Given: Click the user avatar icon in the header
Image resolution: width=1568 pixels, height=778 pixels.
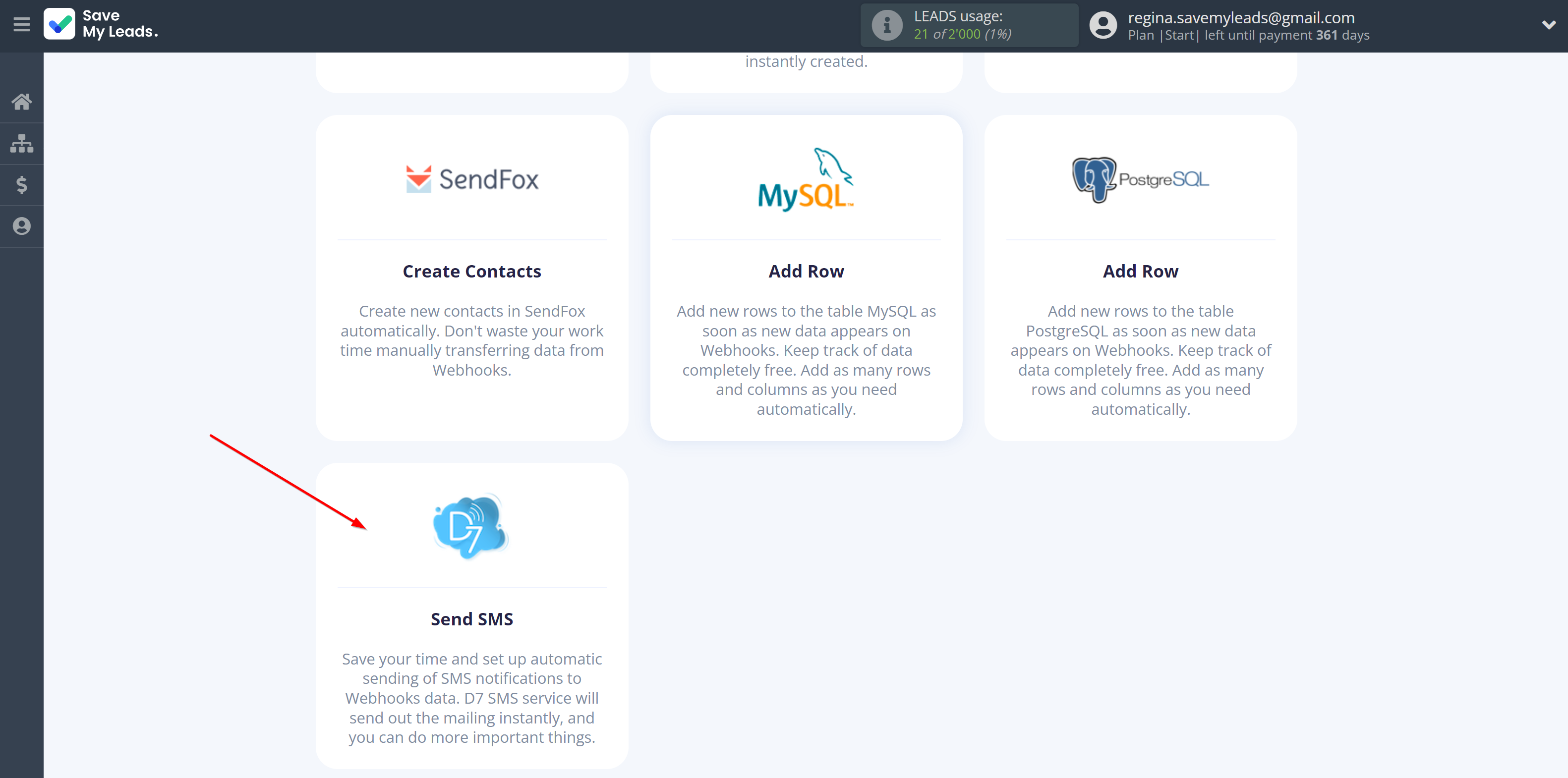Looking at the screenshot, I should (x=1103, y=25).
